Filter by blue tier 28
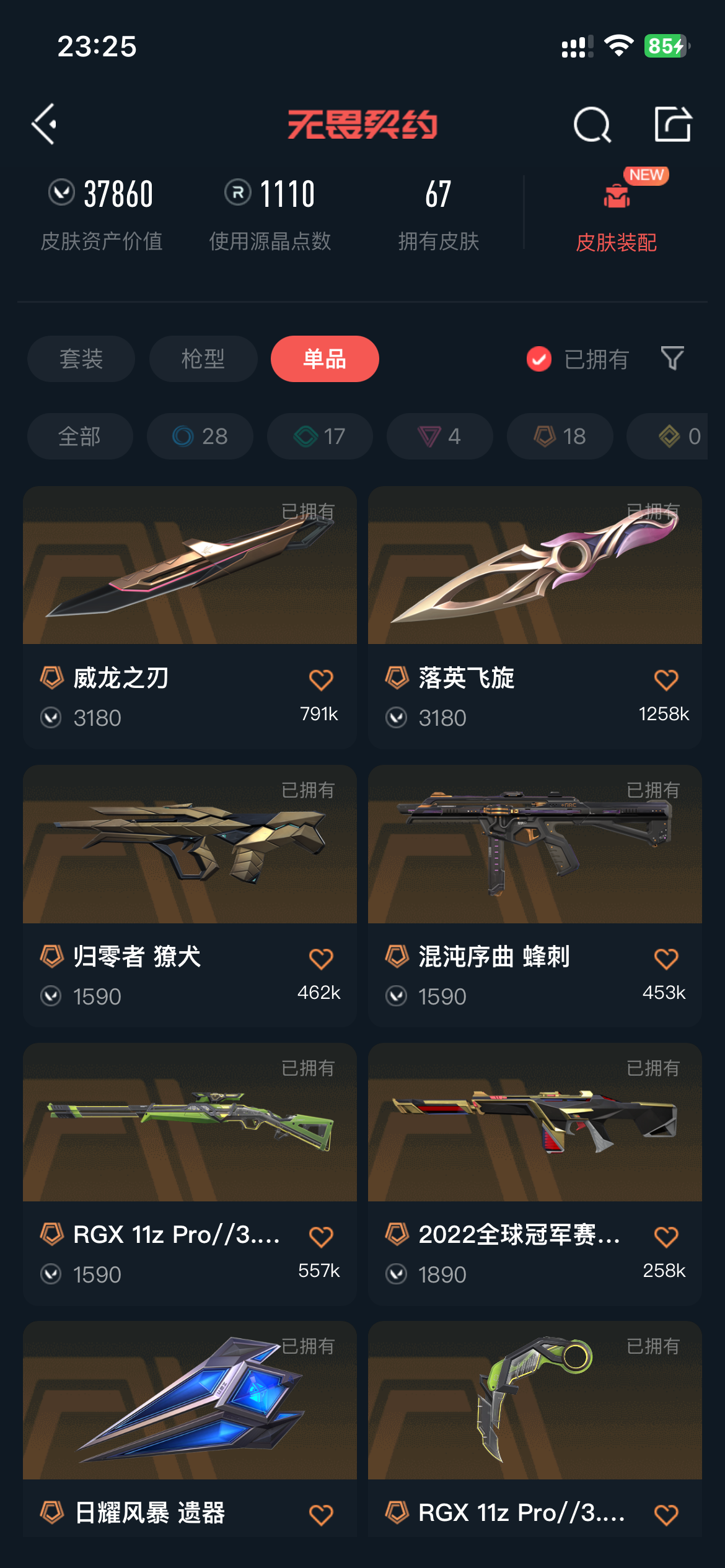Screen dimensions: 725x1568 click(200, 437)
